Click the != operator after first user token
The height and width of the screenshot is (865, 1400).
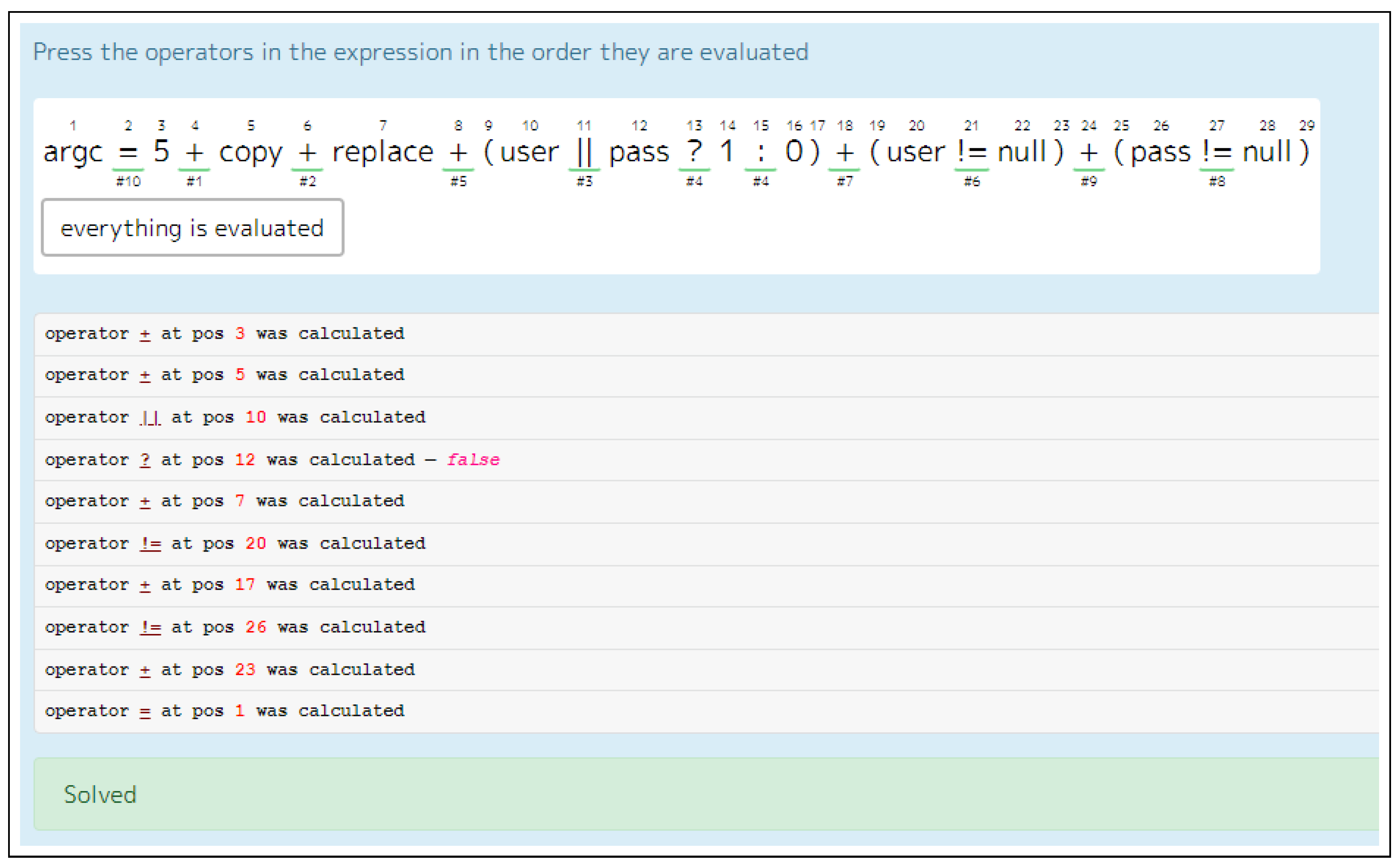[971, 152]
